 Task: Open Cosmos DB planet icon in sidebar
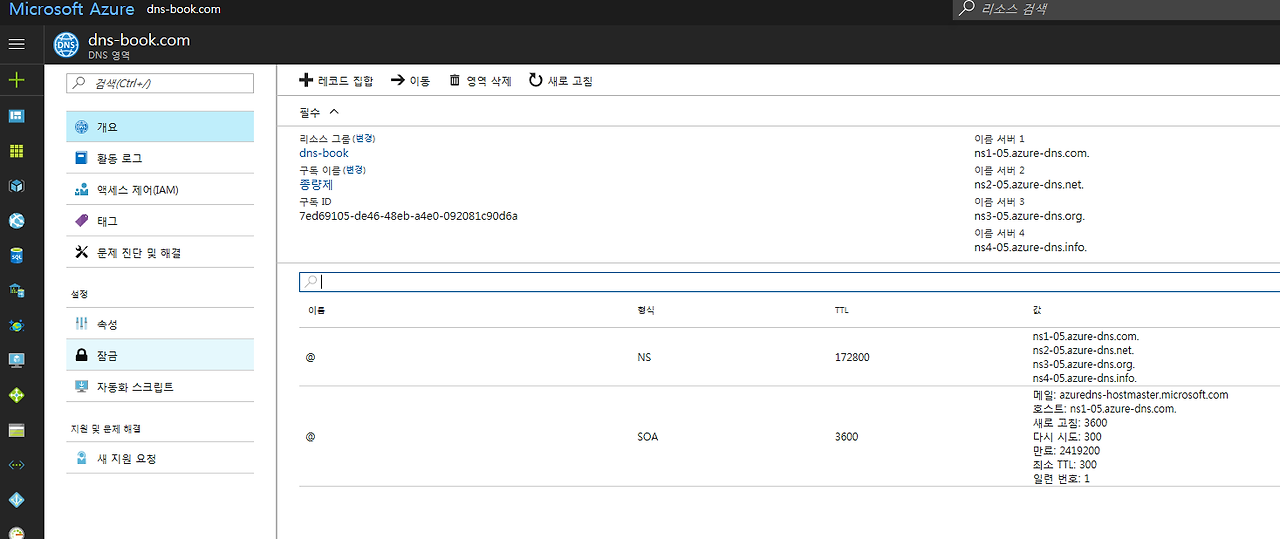[16, 325]
